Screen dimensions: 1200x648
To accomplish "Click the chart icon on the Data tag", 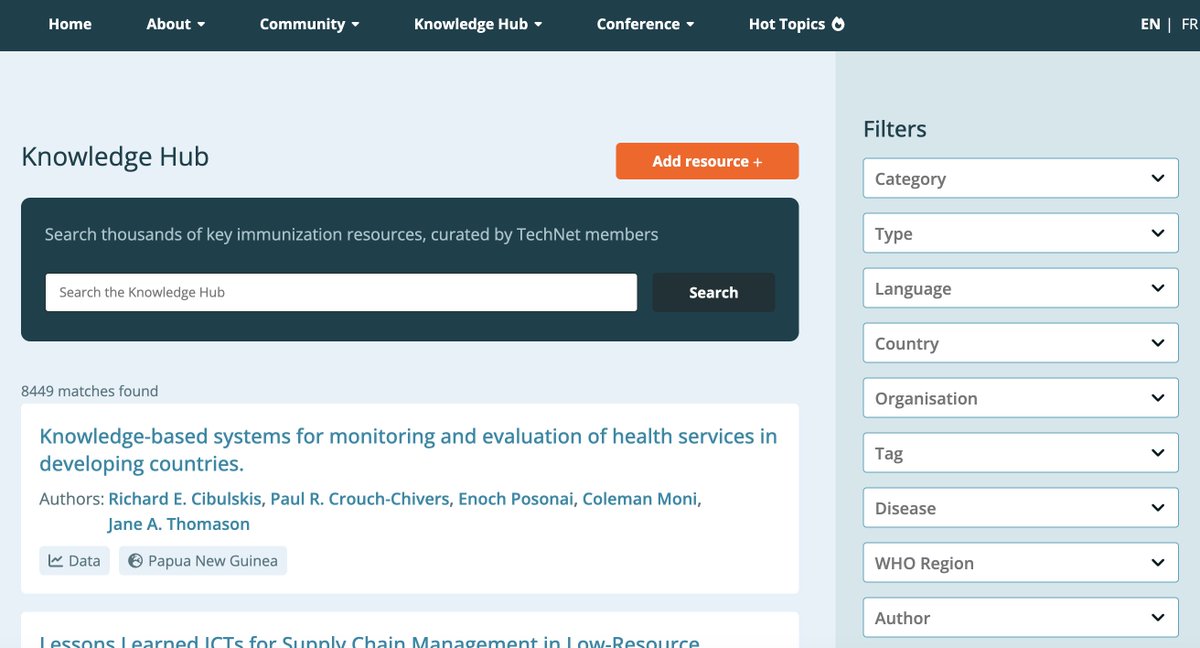I will (x=56, y=561).
